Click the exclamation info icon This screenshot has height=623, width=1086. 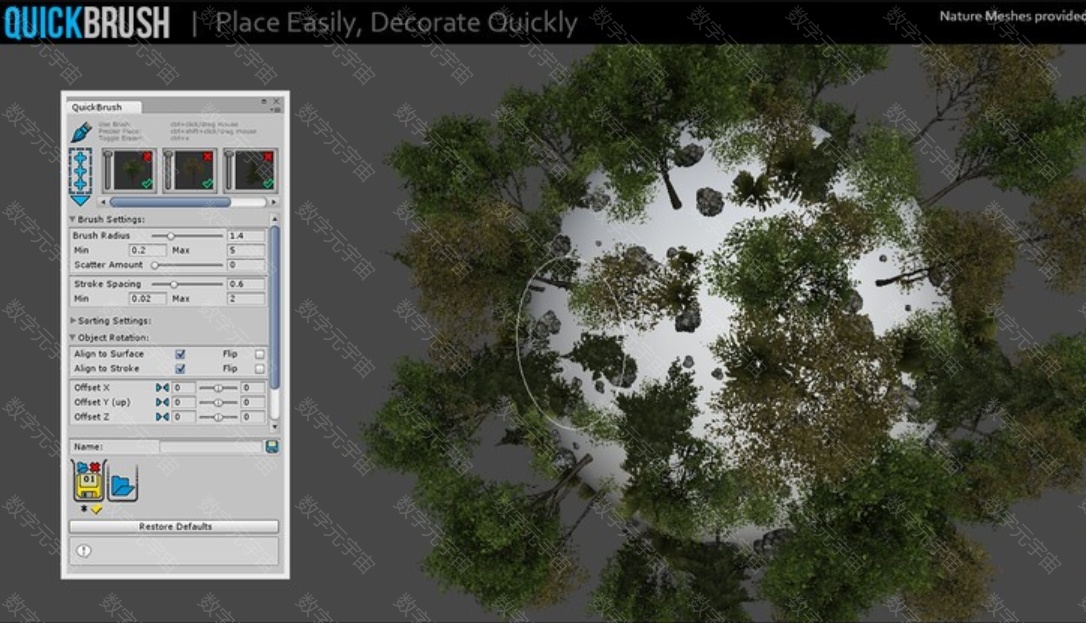point(84,551)
